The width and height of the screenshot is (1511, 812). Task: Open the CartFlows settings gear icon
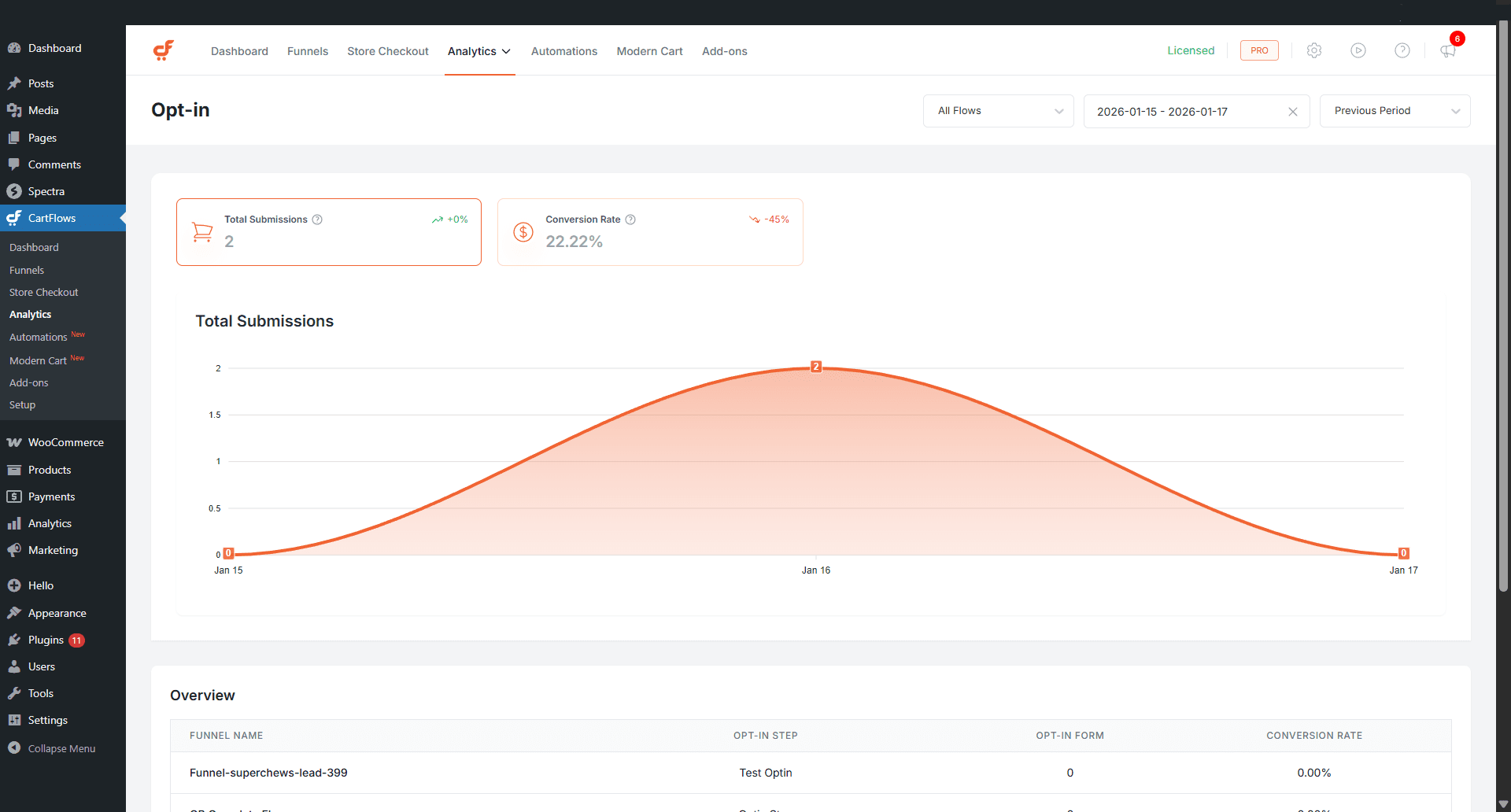pos(1313,50)
